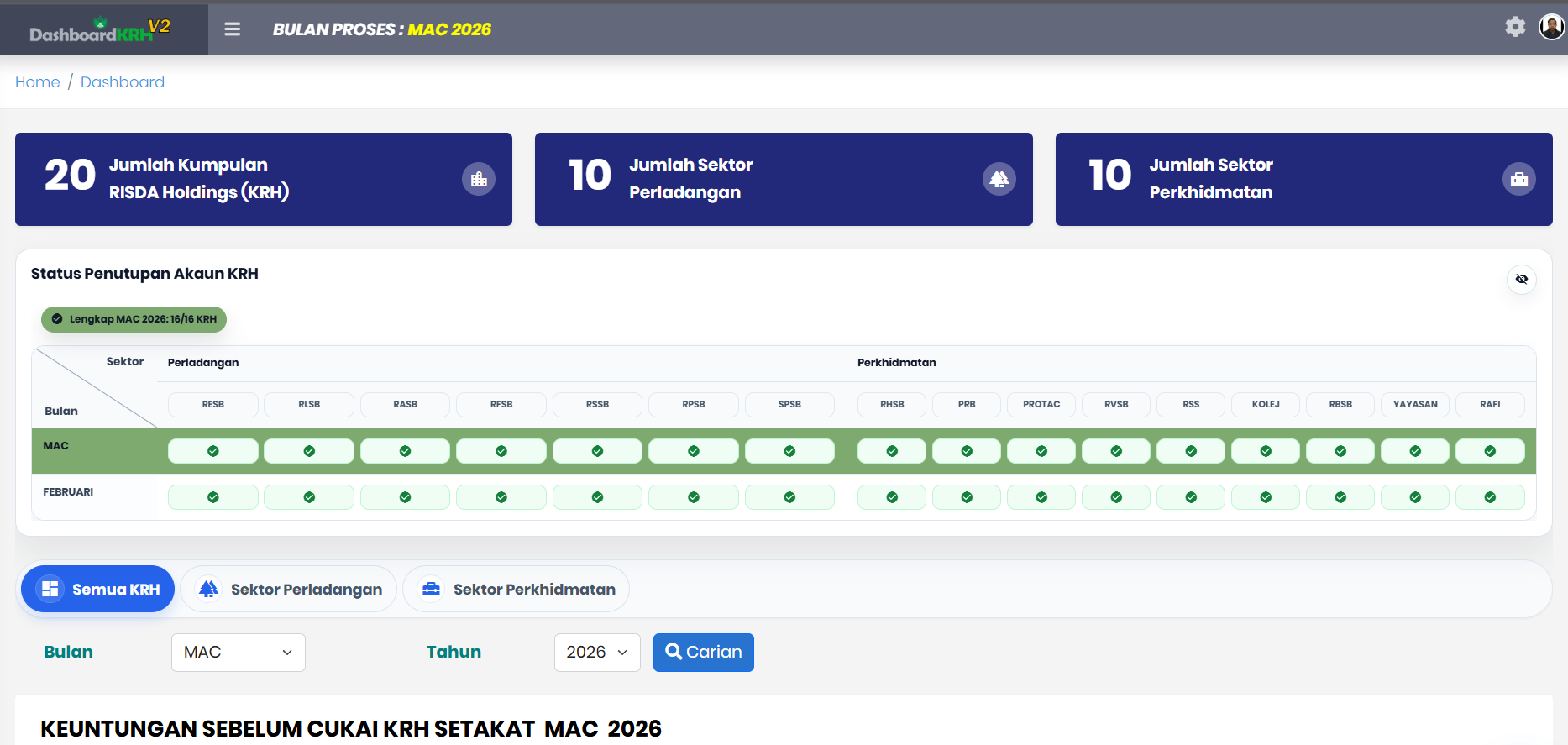Click the RFSB column header
The image size is (1568, 745).
tap(501, 404)
